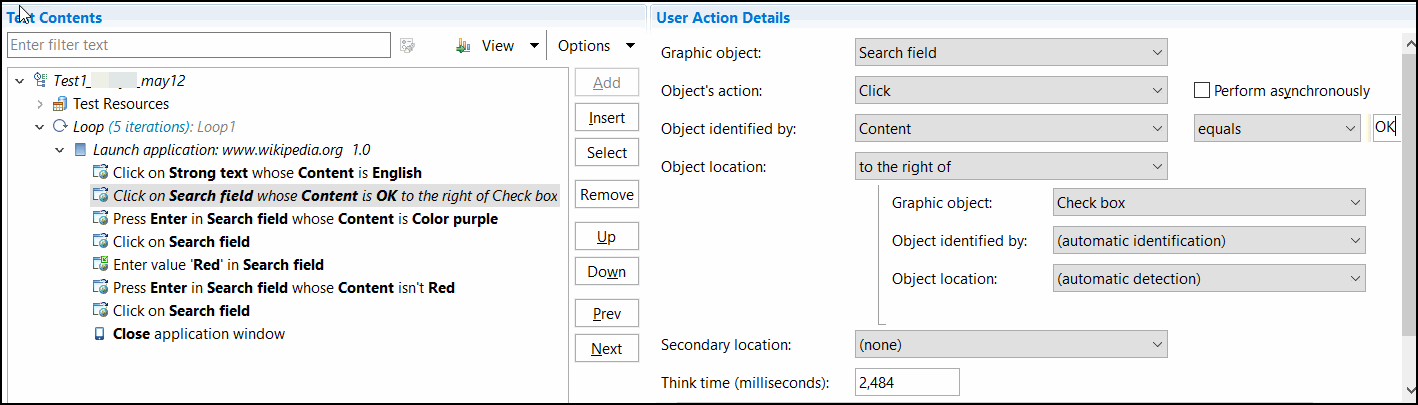Click the Prev button

(607, 314)
